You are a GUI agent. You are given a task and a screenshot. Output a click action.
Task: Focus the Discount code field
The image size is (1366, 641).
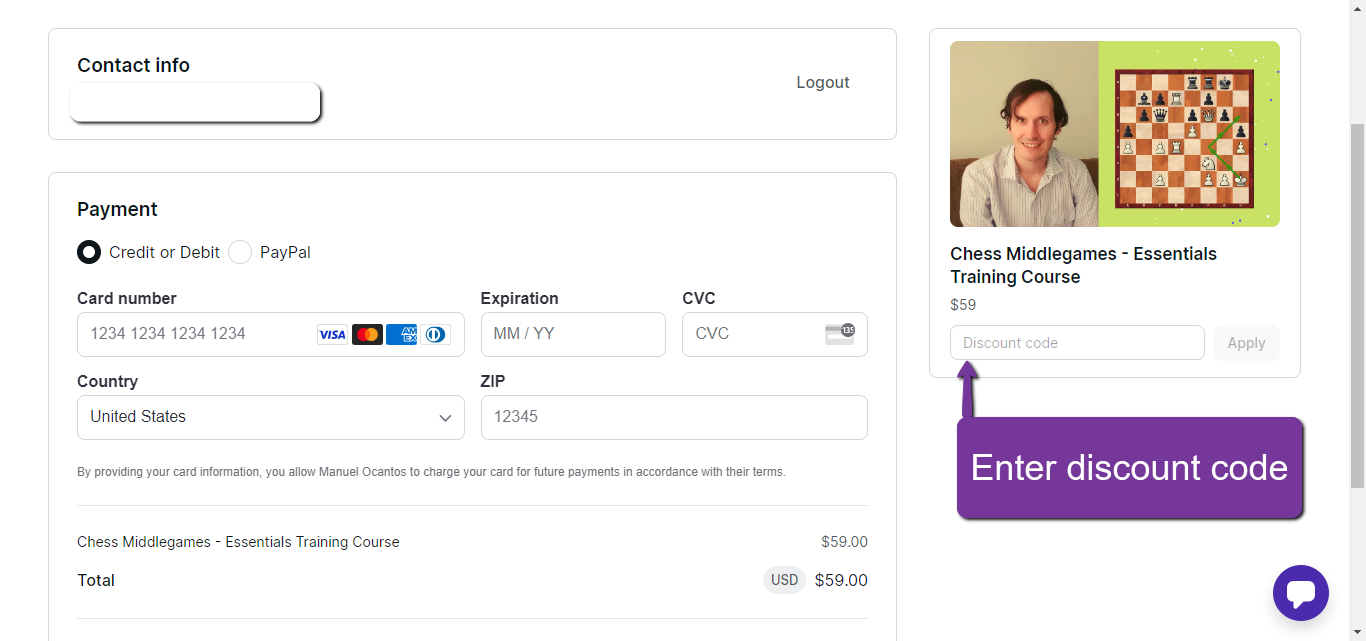(x=1077, y=343)
